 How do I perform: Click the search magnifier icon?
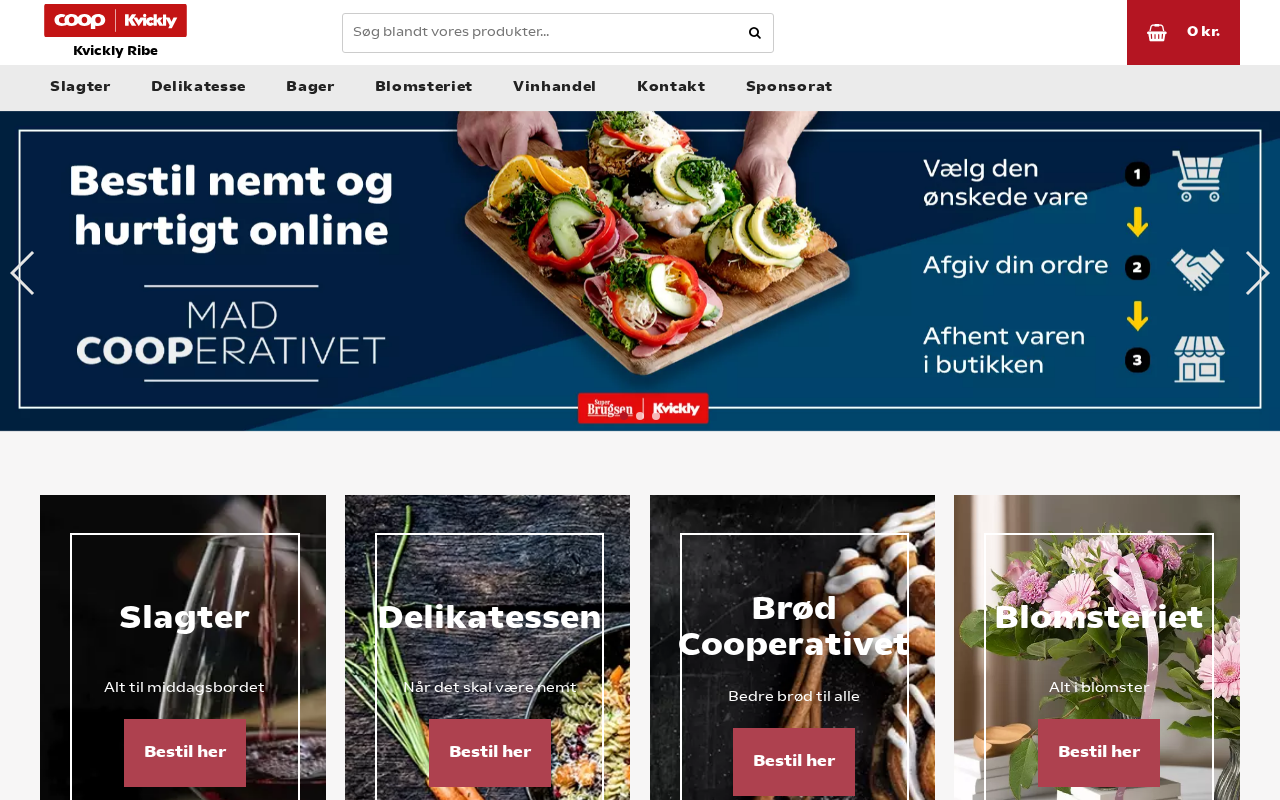755,33
